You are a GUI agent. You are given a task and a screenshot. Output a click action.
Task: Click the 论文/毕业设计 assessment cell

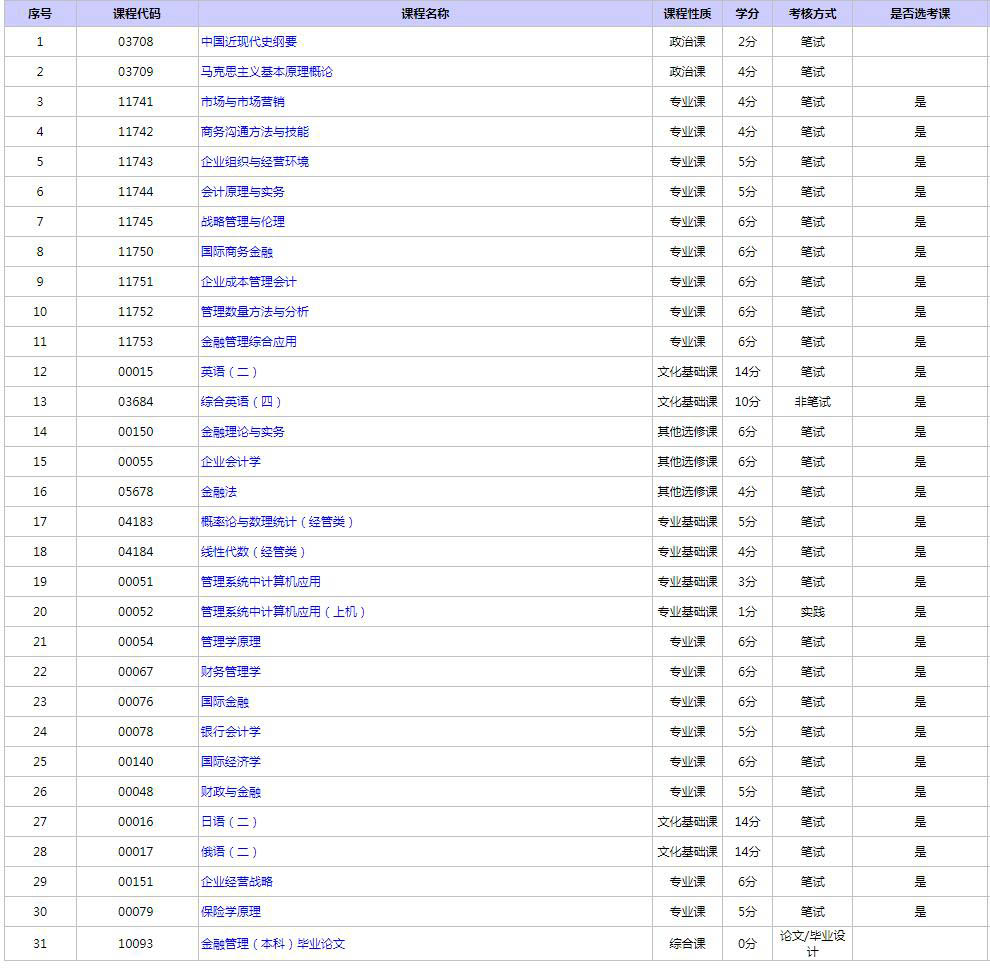coord(813,943)
